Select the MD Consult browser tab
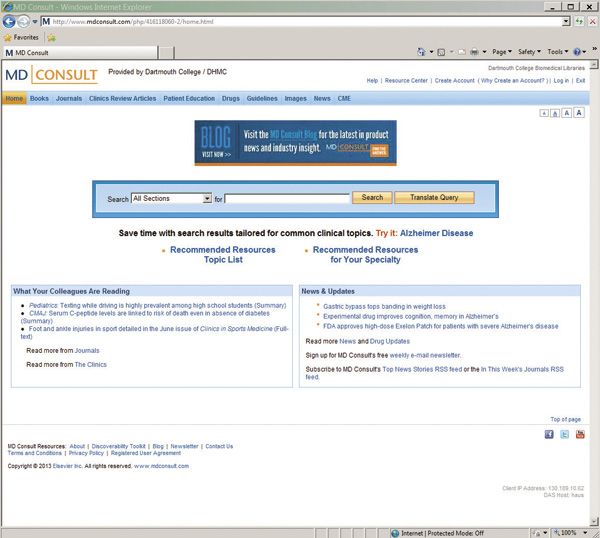Image resolution: width=600 pixels, height=538 pixels. [80, 52]
